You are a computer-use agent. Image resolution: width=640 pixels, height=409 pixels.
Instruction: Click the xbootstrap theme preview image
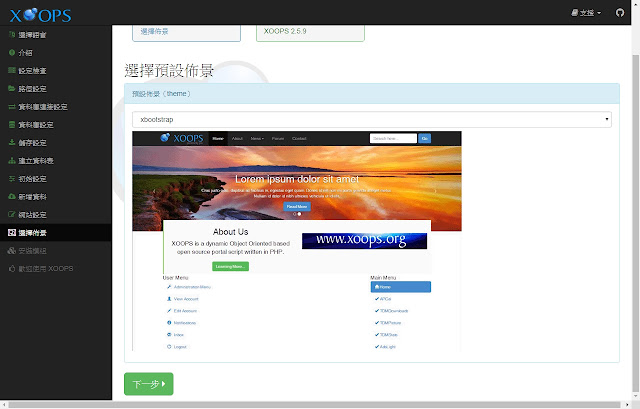(x=297, y=241)
